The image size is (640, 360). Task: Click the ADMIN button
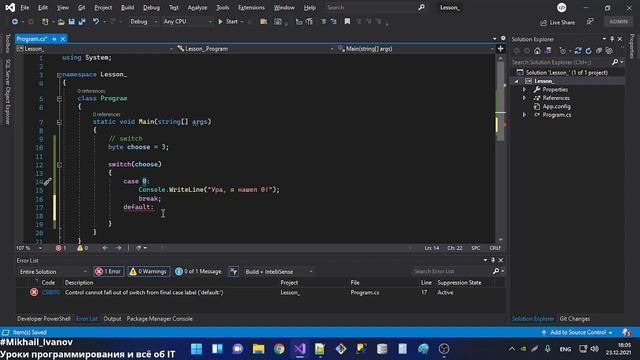click(x=618, y=22)
